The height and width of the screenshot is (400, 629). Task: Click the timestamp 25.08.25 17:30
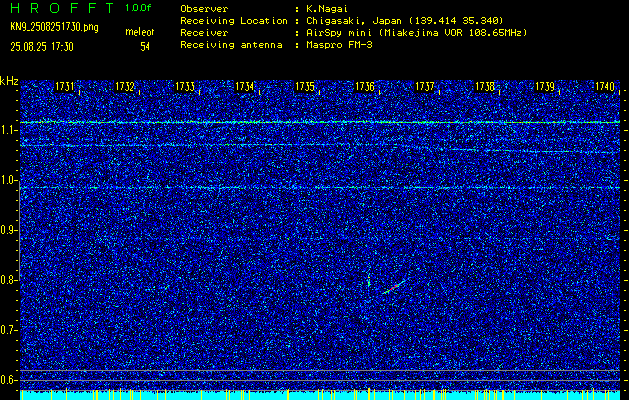(42, 47)
